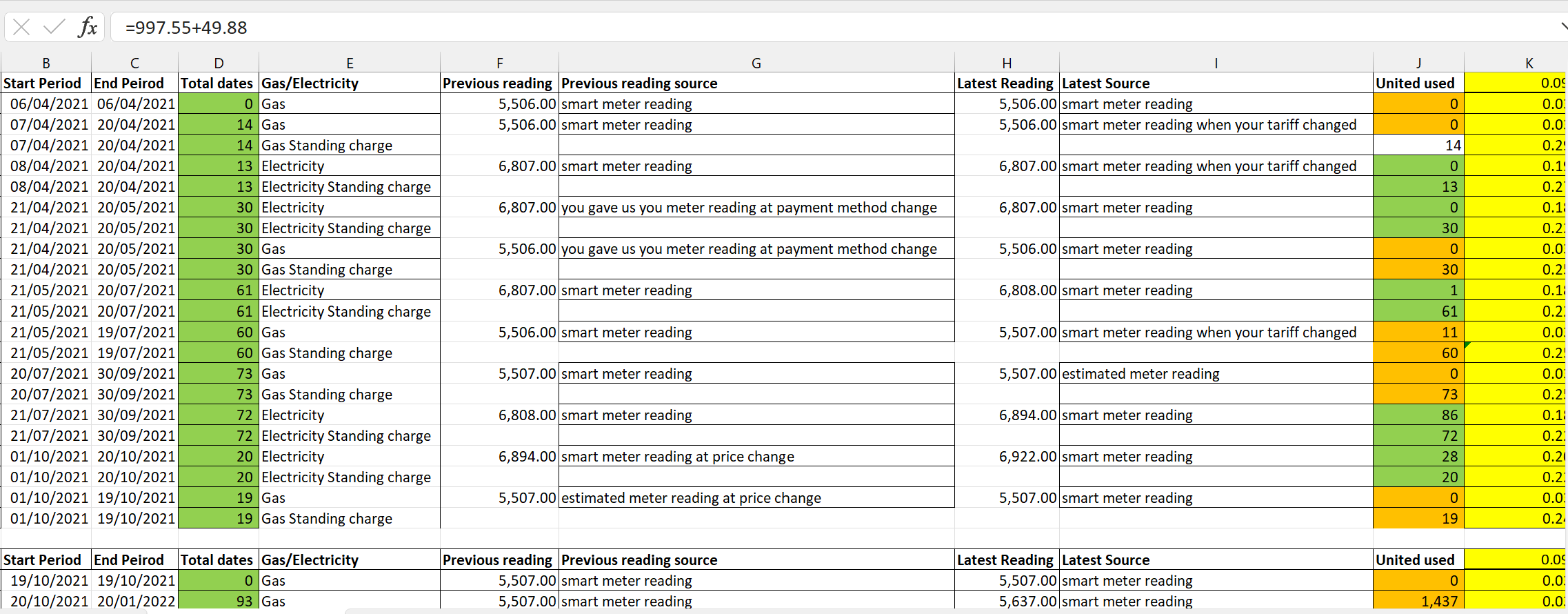Viewport: 1568px width, 614px height.
Task: Click 'estimated meter reading at price change' cell
Action: (756, 497)
